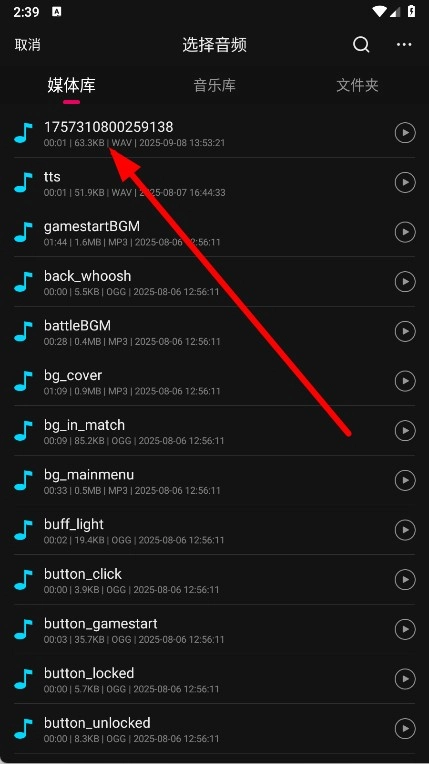Tap play icon for back_whoosh
The image size is (429, 764).
pos(405,282)
